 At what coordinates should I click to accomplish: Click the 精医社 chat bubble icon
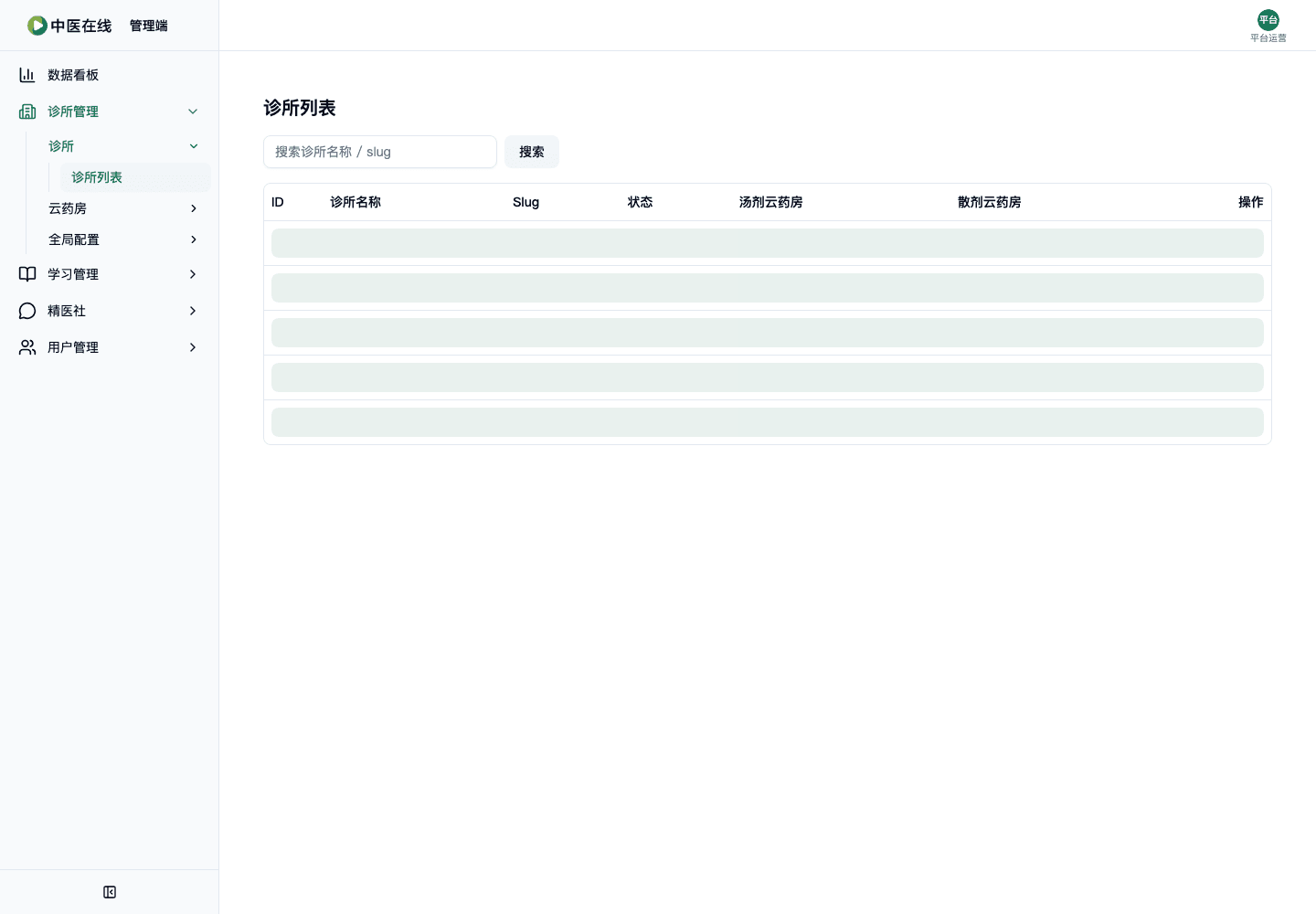point(27,311)
